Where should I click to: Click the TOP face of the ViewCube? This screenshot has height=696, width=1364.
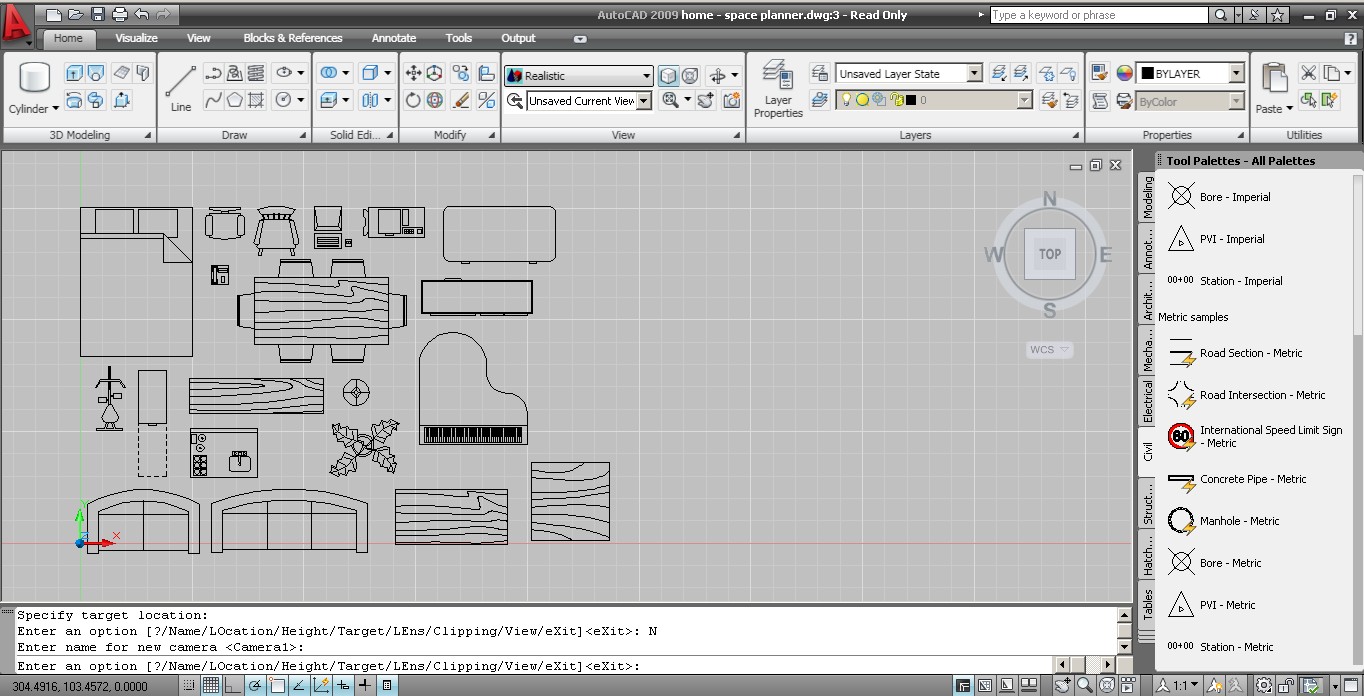[1049, 254]
